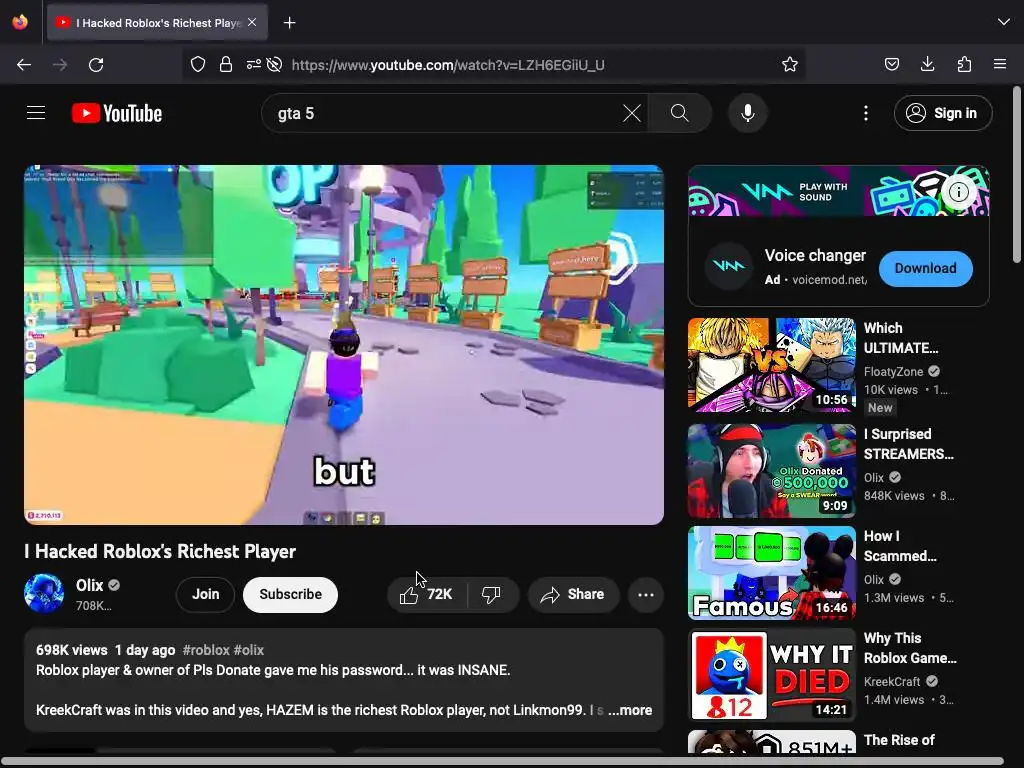Viewport: 1024px width, 768px height.
Task: Open ad info icon on banner
Action: coord(959,192)
